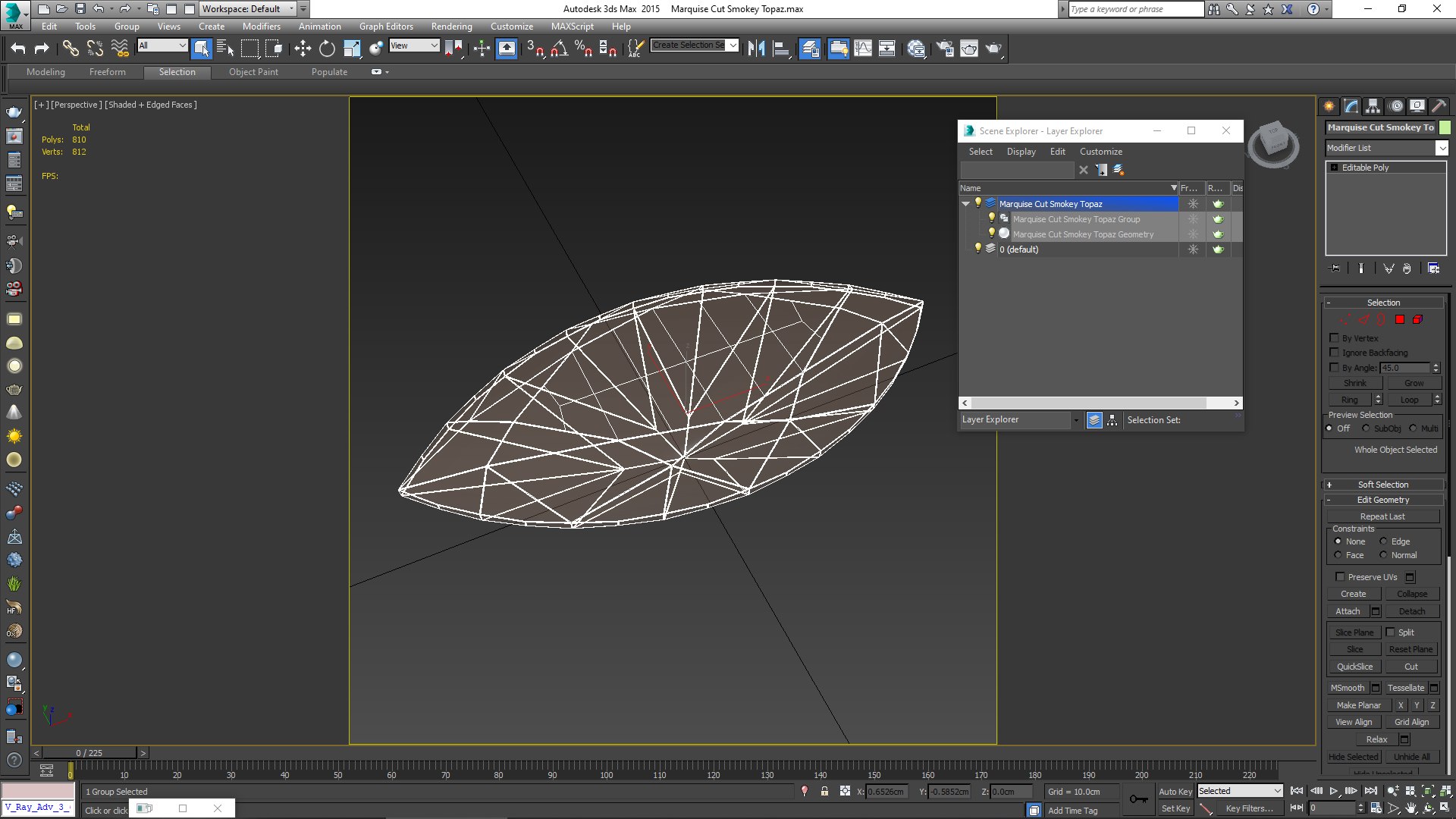The image size is (1456, 819).
Task: Click the Tessellate button
Action: (x=1406, y=688)
